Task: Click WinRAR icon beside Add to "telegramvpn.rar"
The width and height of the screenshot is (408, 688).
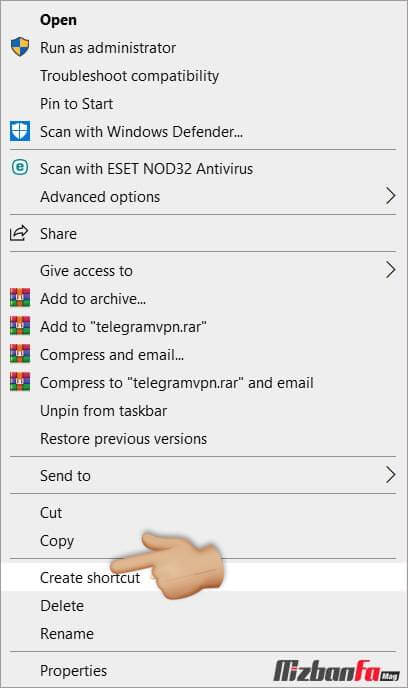Action: [20, 326]
